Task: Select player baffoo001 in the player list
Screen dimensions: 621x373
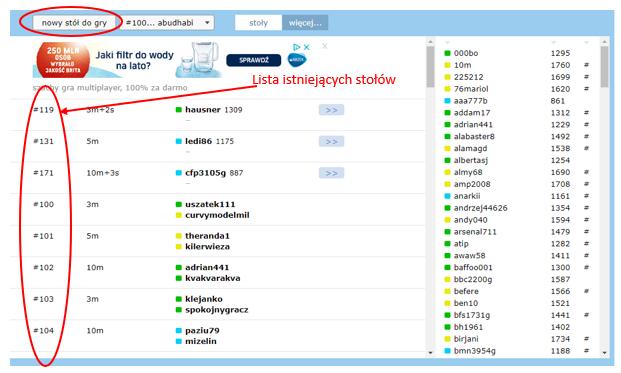Action: [473, 268]
